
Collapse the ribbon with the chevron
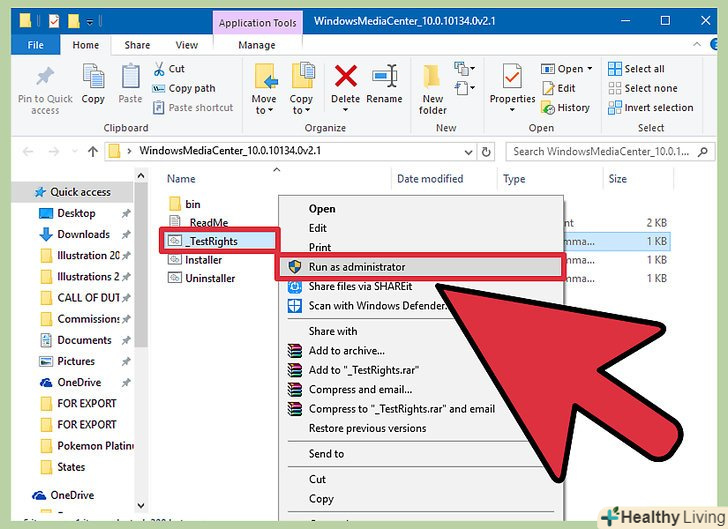coord(697,45)
